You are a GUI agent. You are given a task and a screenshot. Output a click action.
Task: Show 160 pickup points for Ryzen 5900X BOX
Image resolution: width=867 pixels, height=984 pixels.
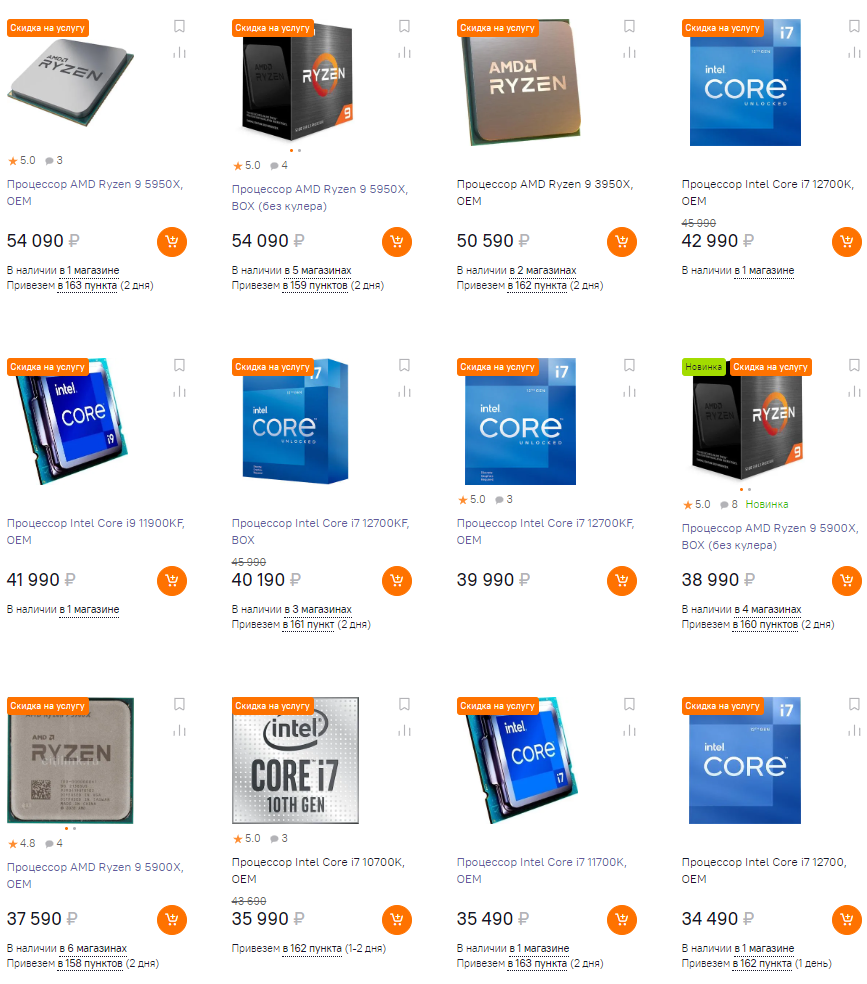click(765, 624)
